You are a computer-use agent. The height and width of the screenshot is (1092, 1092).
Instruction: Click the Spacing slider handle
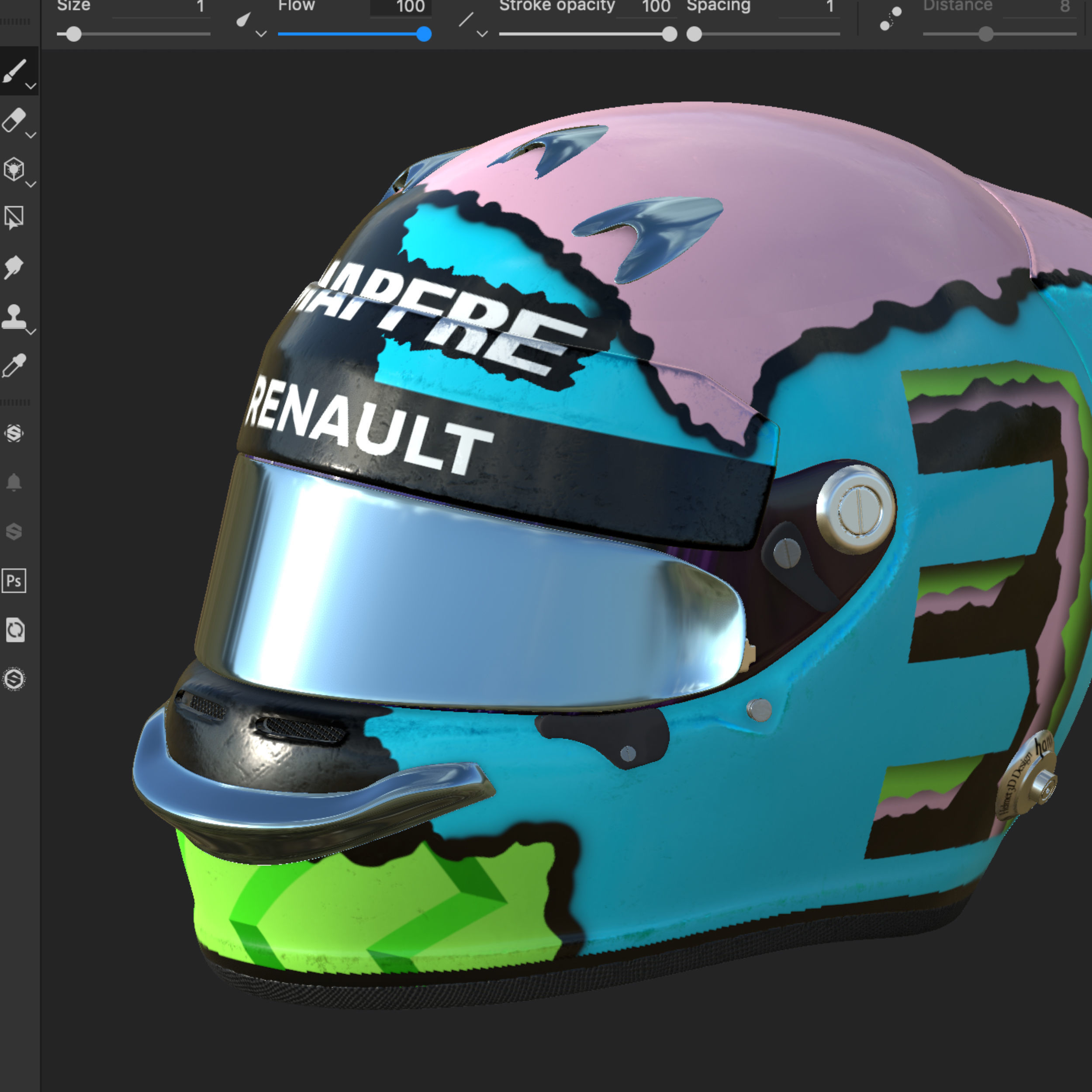[694, 34]
